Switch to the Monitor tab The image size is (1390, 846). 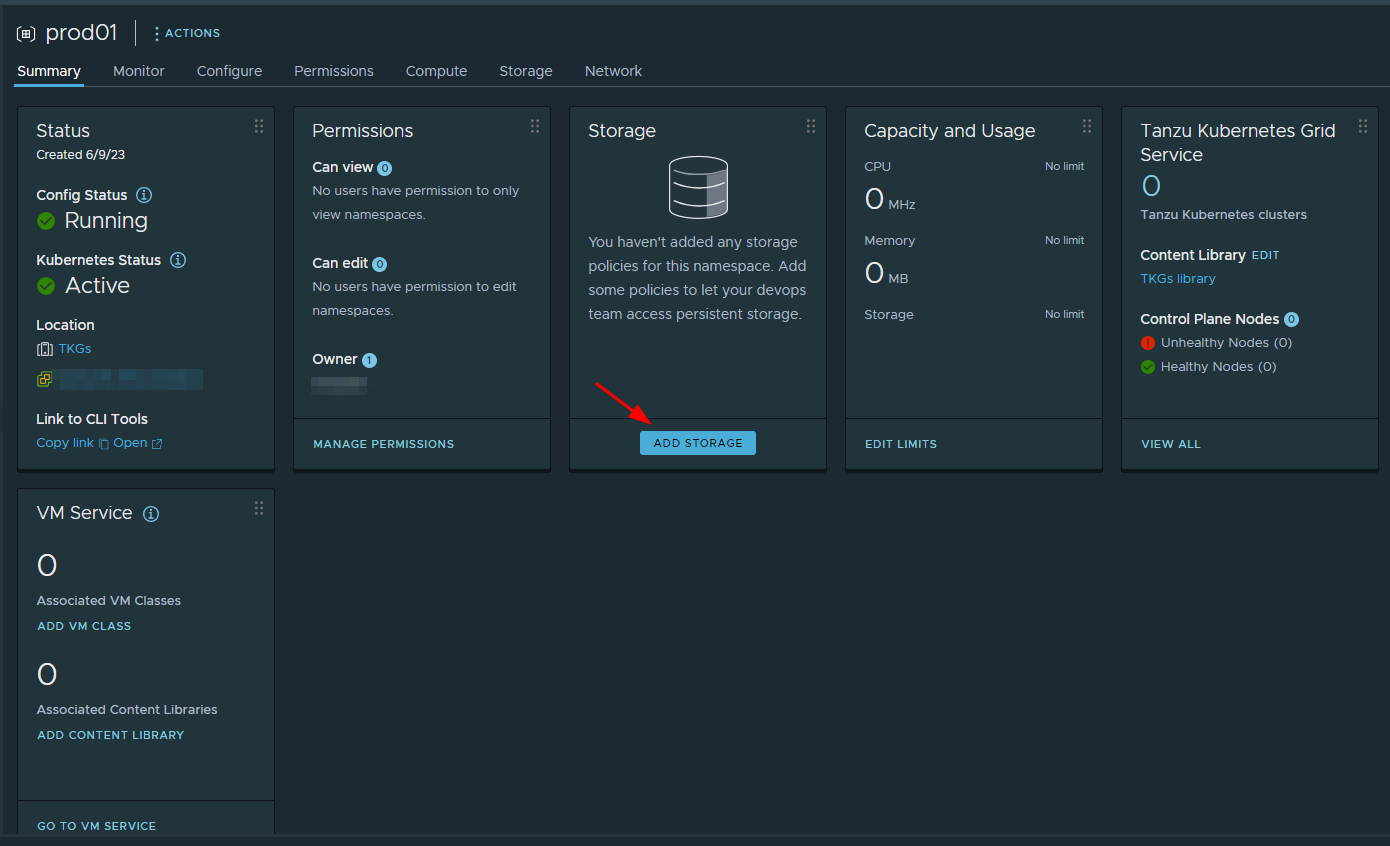pyautogui.click(x=139, y=71)
